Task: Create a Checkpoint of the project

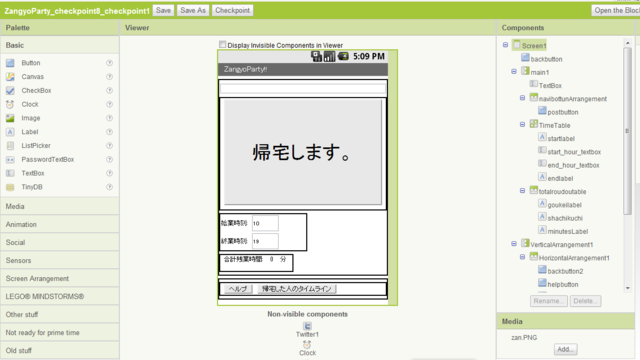Action: point(232,11)
